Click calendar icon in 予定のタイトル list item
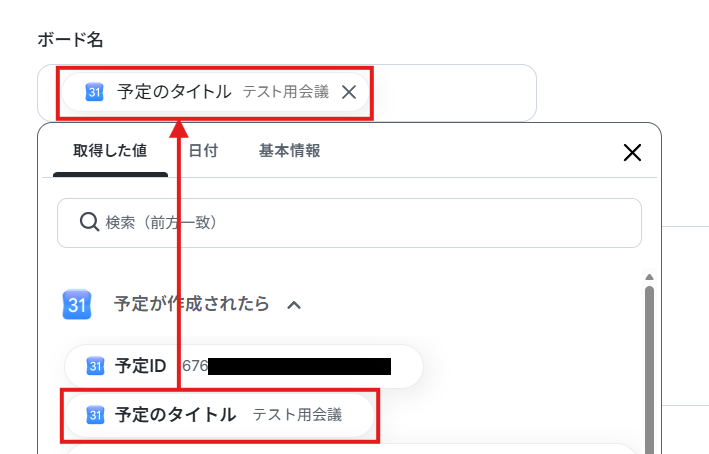709x454 pixels. click(95, 415)
